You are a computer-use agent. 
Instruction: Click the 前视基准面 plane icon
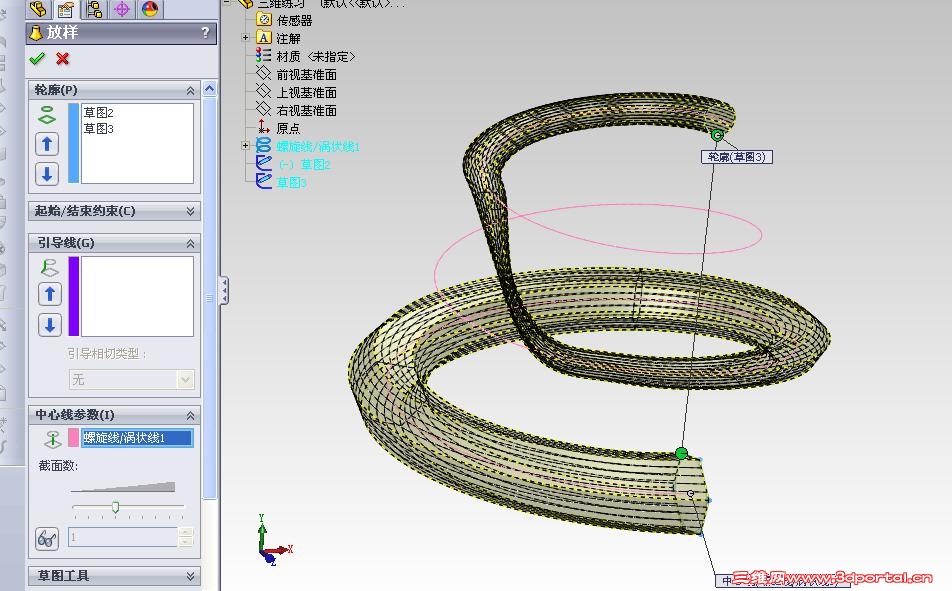(x=264, y=73)
